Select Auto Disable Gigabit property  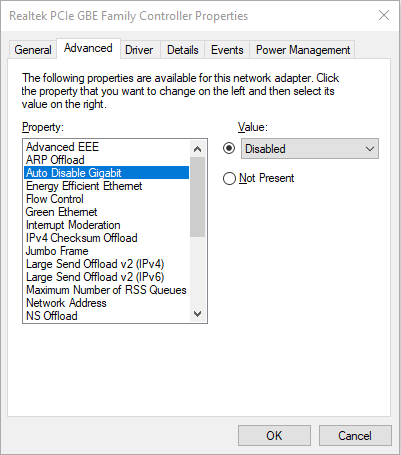107,173
